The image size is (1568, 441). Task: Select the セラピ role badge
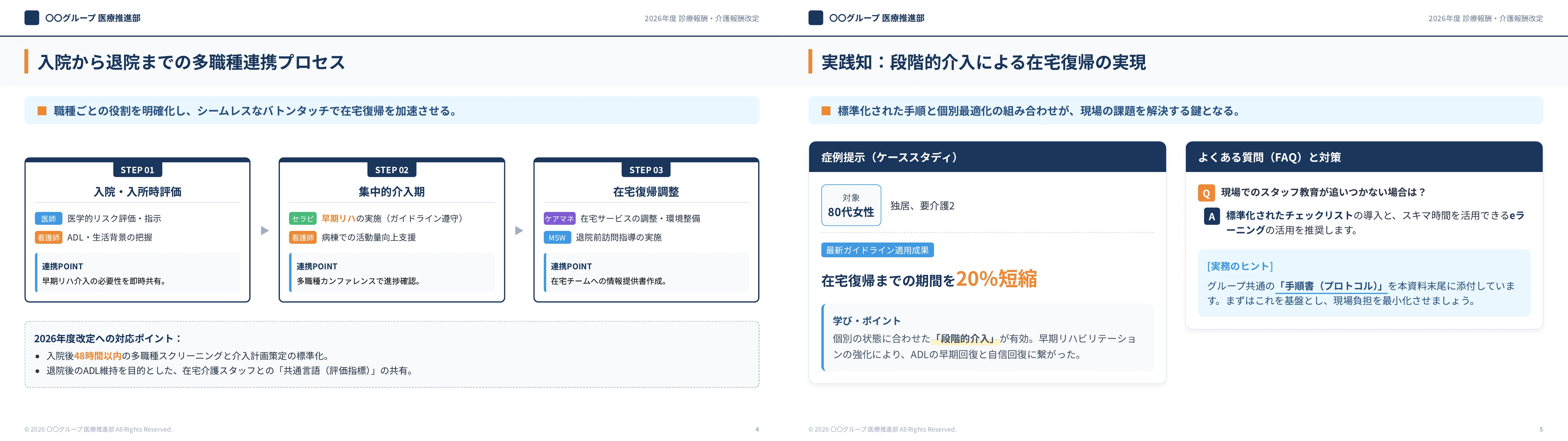click(x=302, y=219)
